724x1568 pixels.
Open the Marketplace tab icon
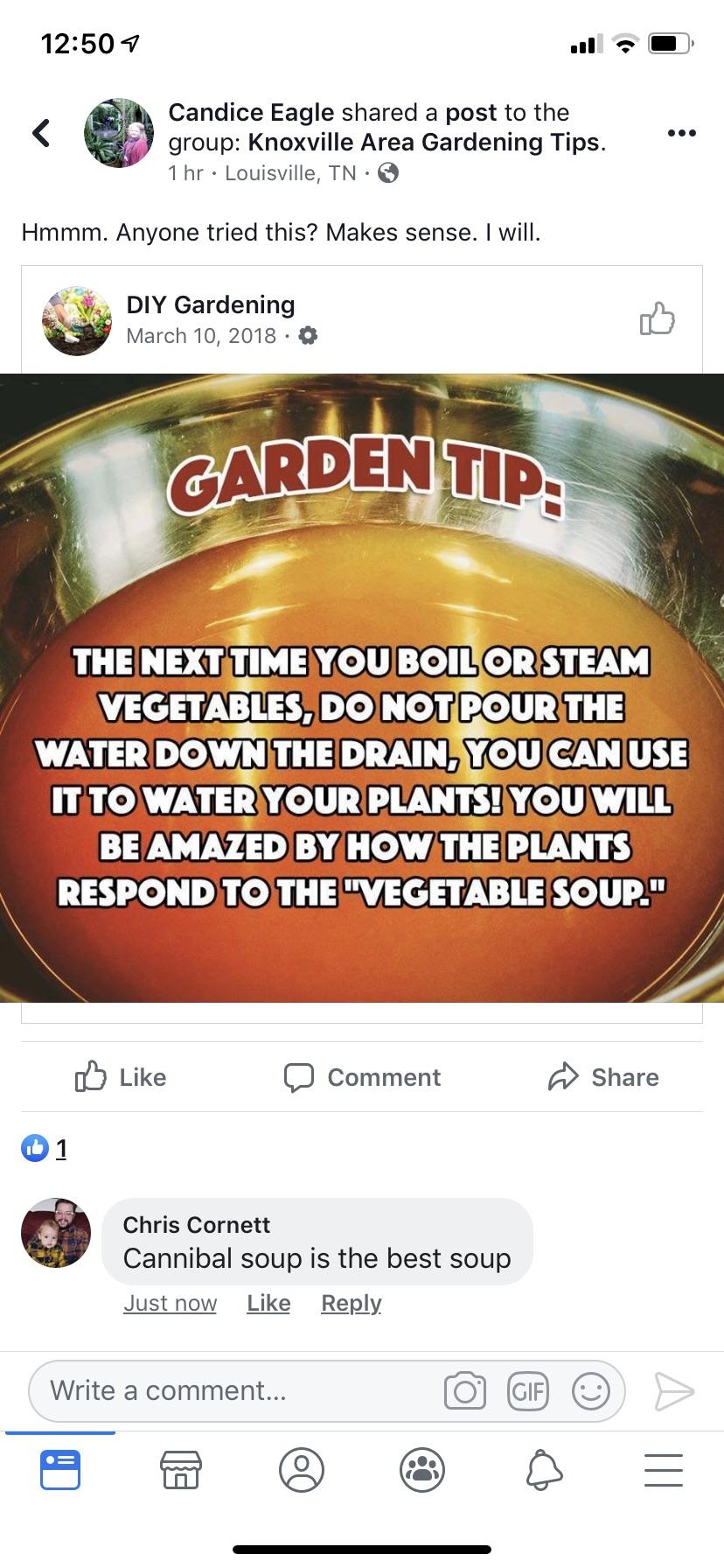click(181, 1470)
